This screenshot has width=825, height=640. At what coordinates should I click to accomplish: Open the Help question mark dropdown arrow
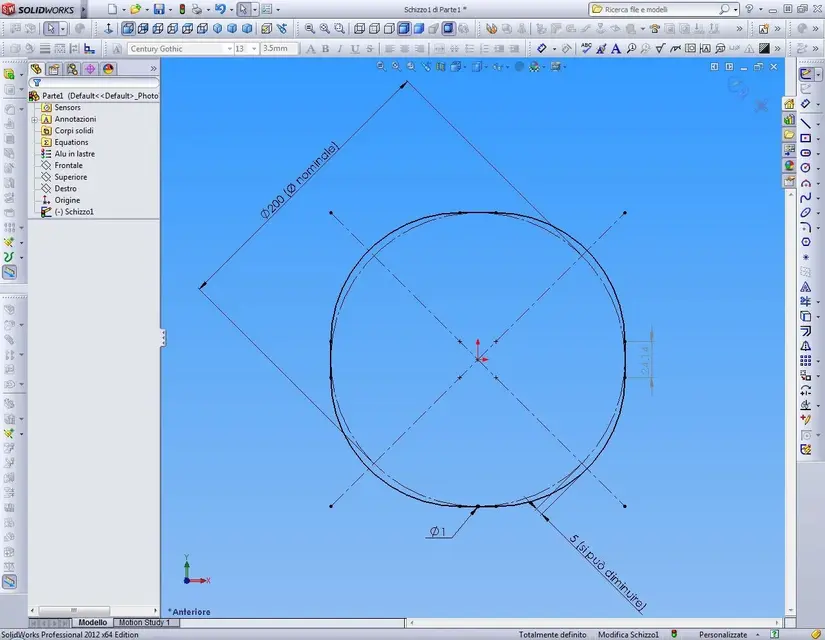760,9
